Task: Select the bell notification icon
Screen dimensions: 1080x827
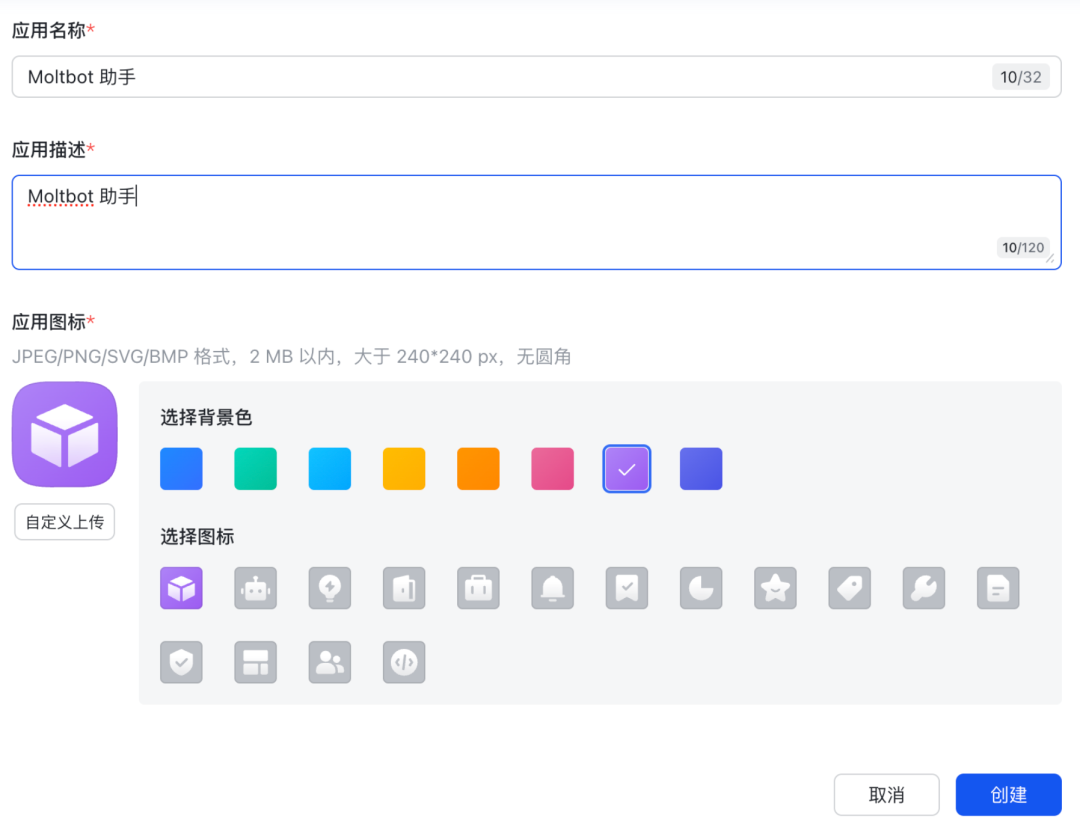Action: click(552, 588)
